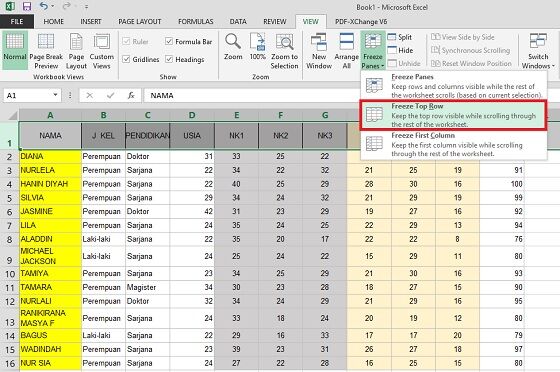Screen dimensions: 560x372
Task: Open the Zoom magnifier dialog
Action: pos(233,47)
